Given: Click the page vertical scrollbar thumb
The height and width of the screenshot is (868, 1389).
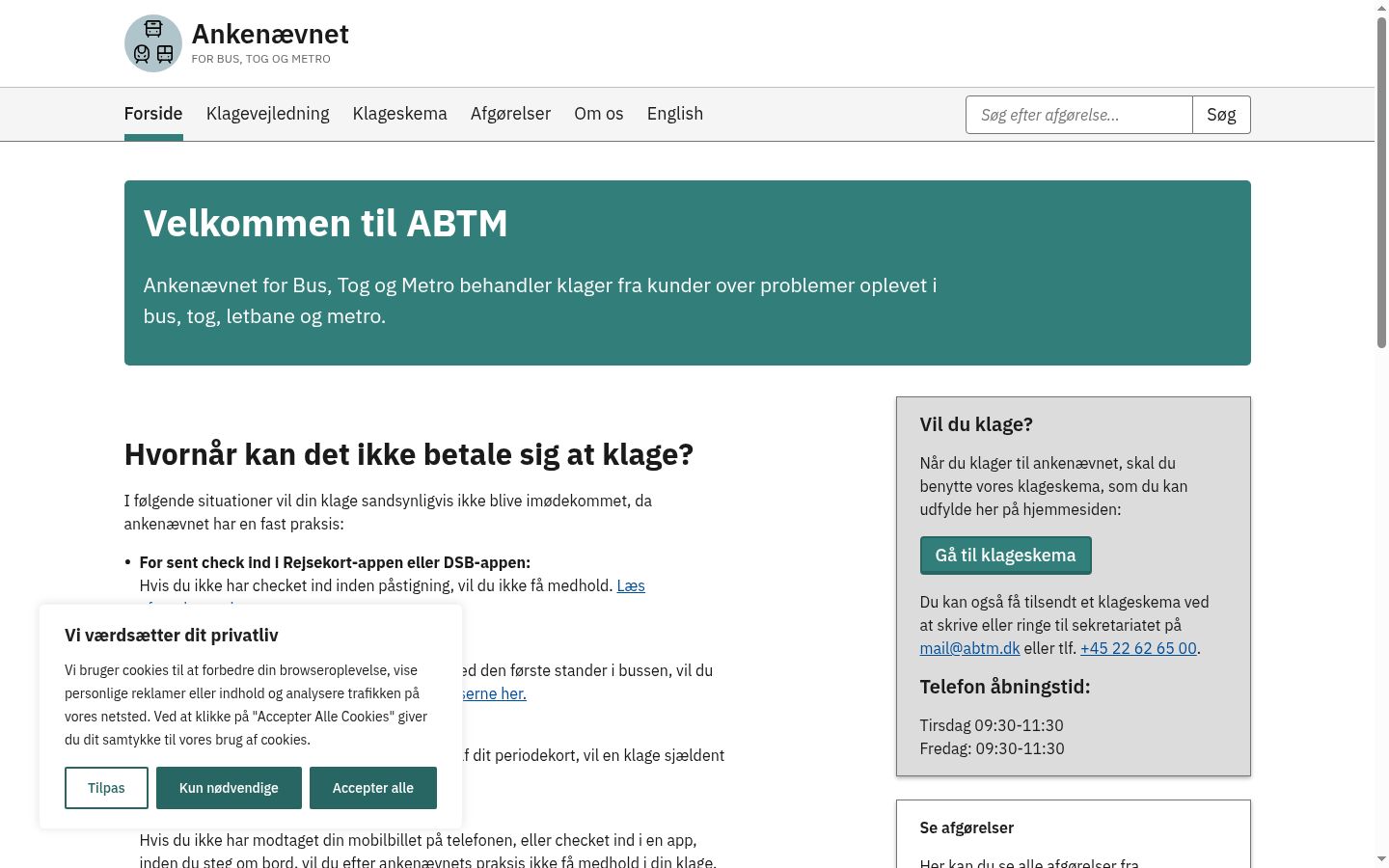Looking at the screenshot, I should pyautogui.click(x=1381, y=182).
